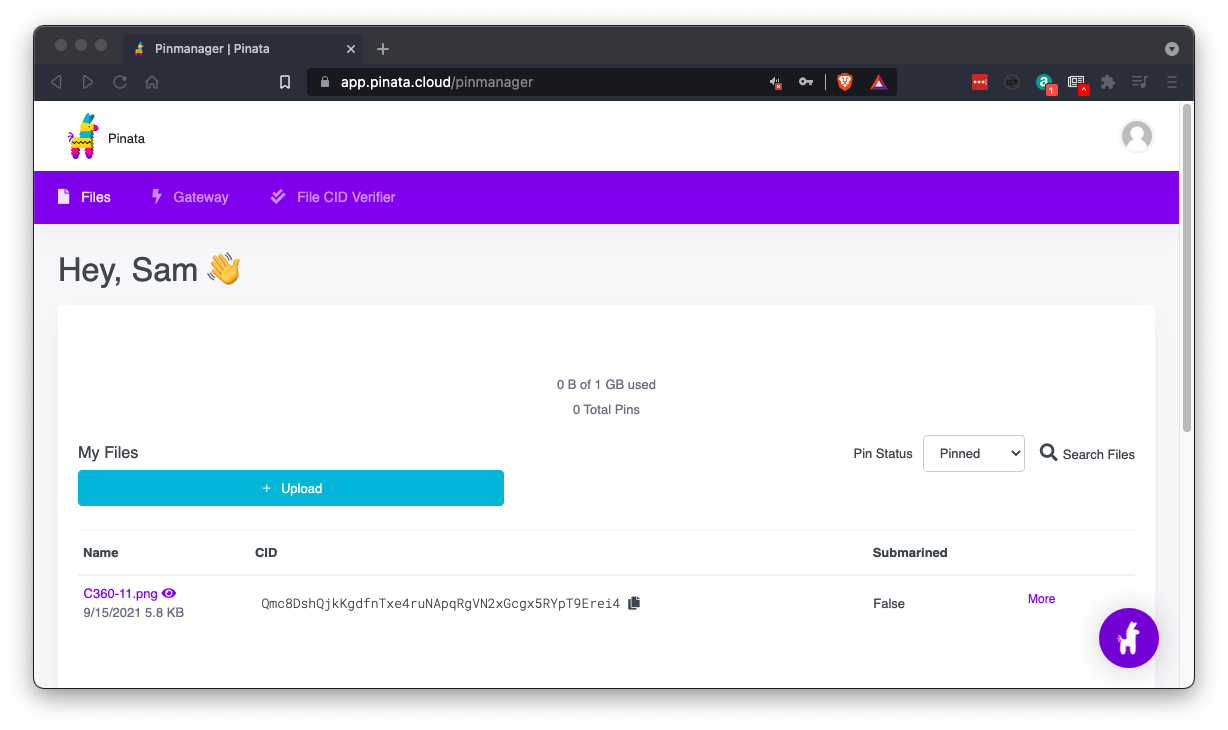Click the news reader extension icon

coord(1077,83)
